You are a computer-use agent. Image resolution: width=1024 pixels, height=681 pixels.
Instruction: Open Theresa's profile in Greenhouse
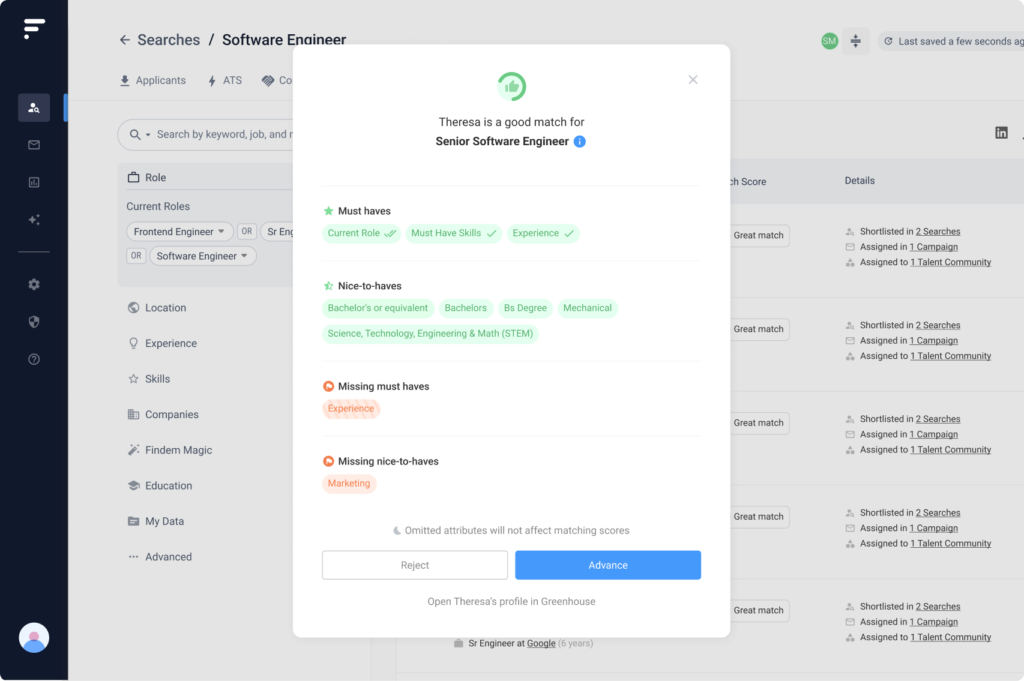click(511, 601)
